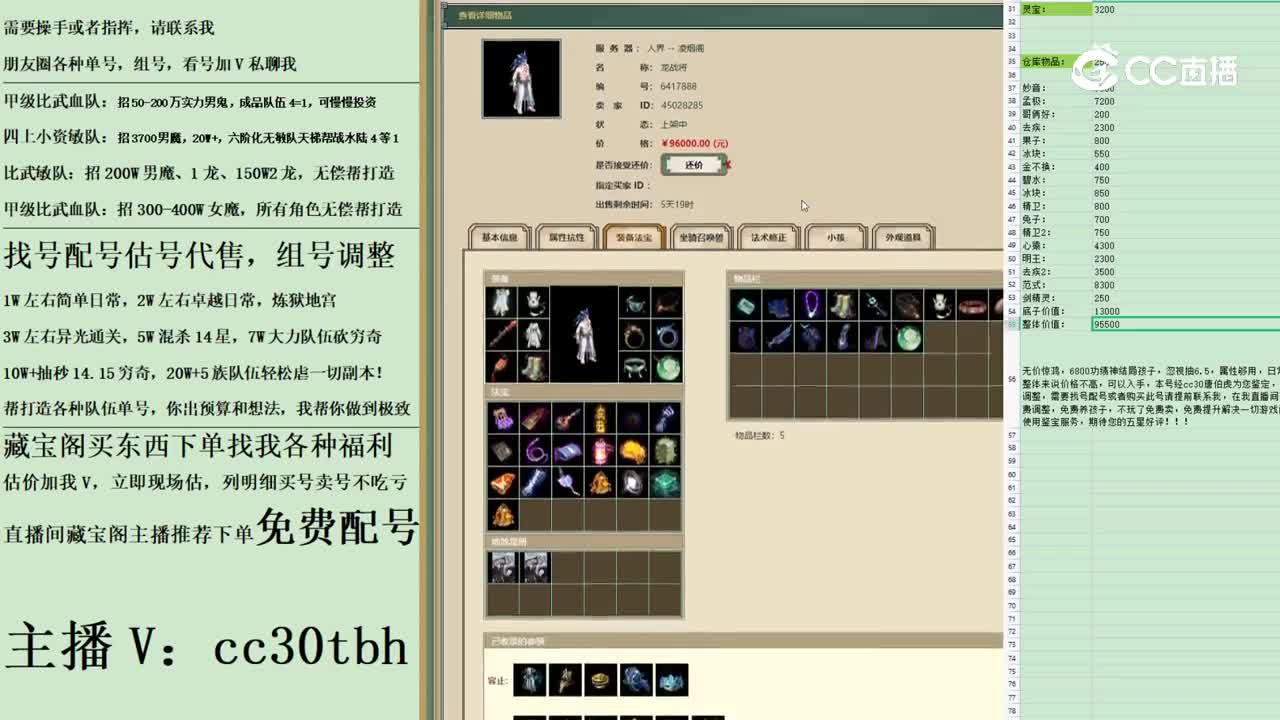Select the 灵宝 label cell in spreadsheet
The image size is (1280, 720).
click(1056, 9)
